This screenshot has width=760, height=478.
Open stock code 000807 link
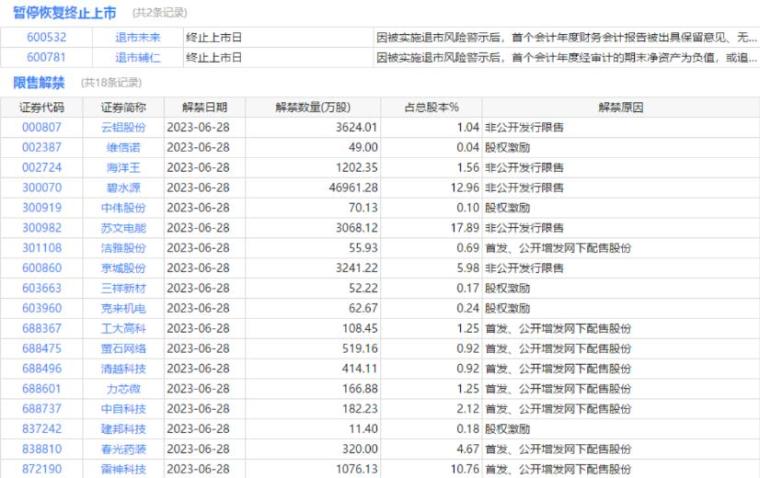41,128
